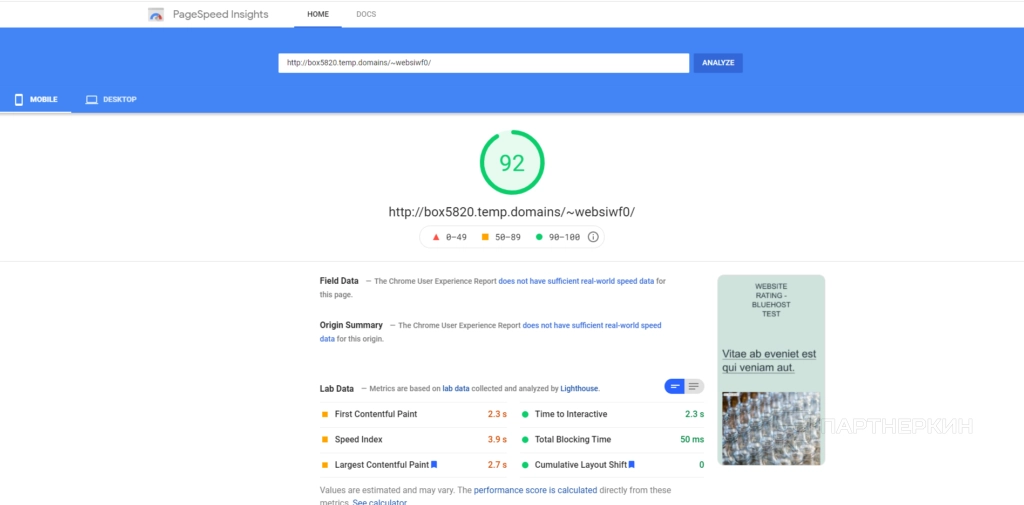The height and width of the screenshot is (505, 1024).
Task: Click the ANALYZE button
Action: coord(718,63)
